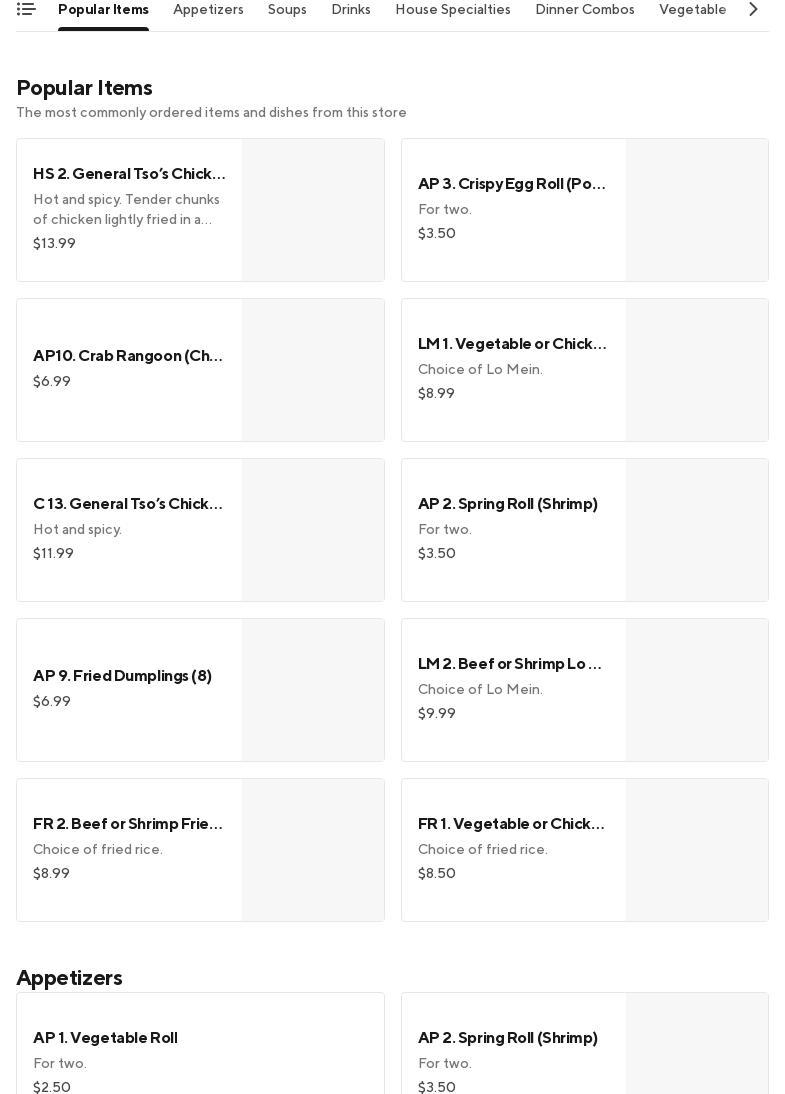
Task: Switch to the Soups tab
Action: pyautogui.click(x=287, y=10)
